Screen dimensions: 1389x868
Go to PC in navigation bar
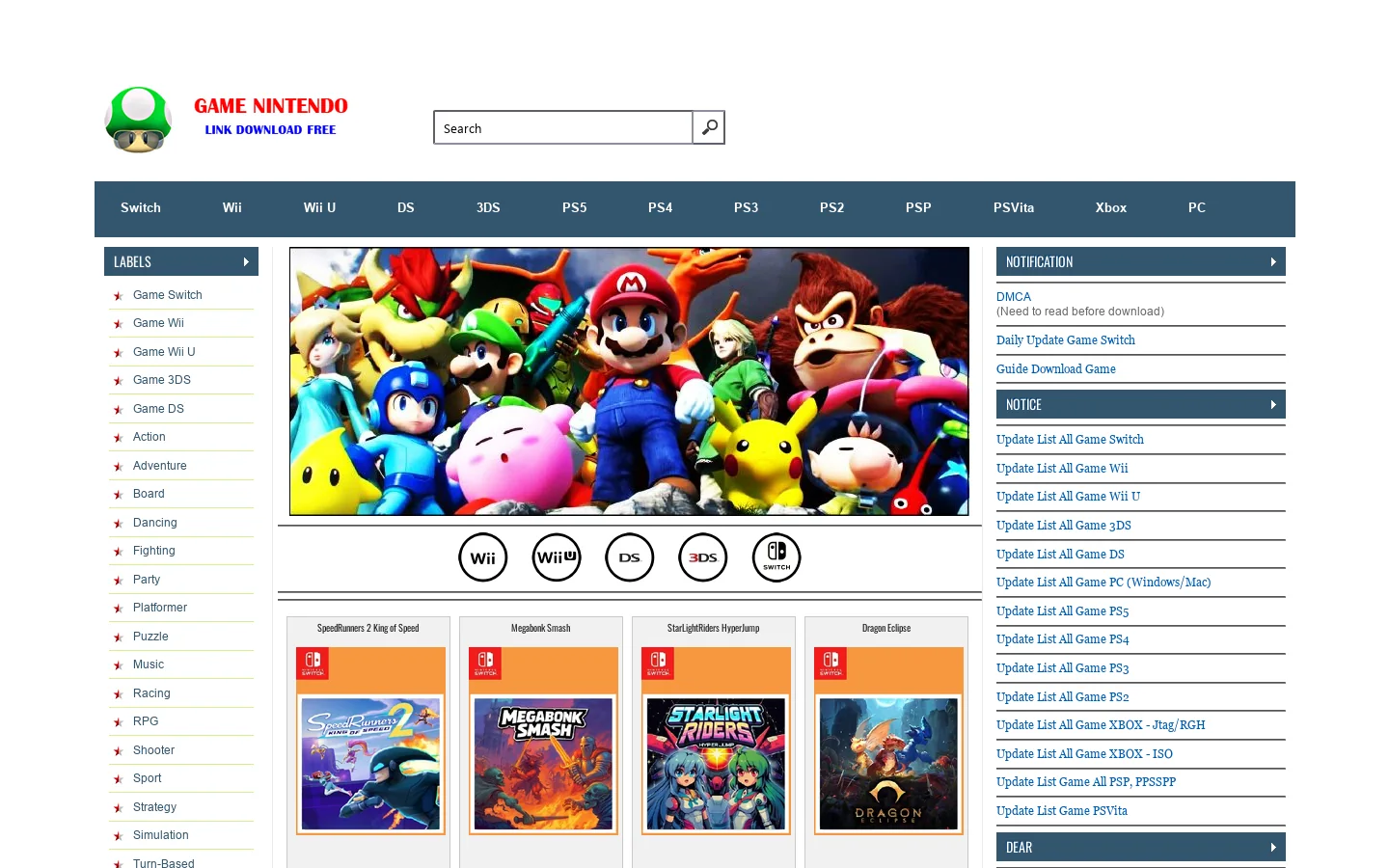(x=1197, y=207)
